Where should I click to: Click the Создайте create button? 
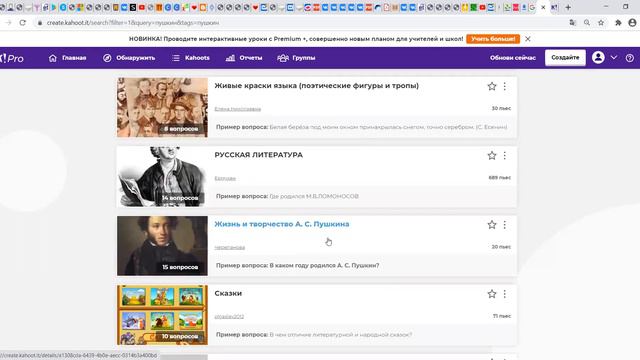tap(565, 58)
